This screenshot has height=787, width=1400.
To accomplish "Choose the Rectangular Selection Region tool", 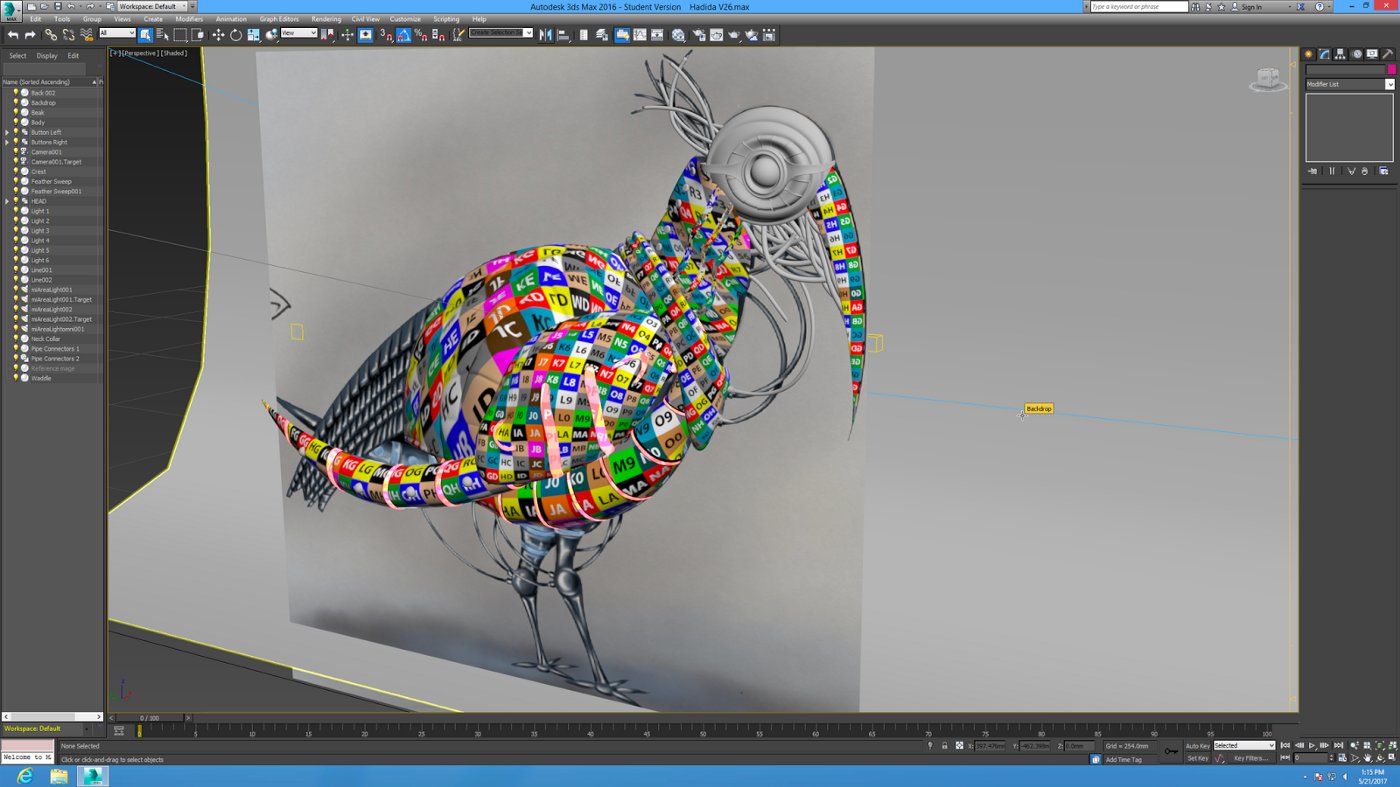I will 180,35.
